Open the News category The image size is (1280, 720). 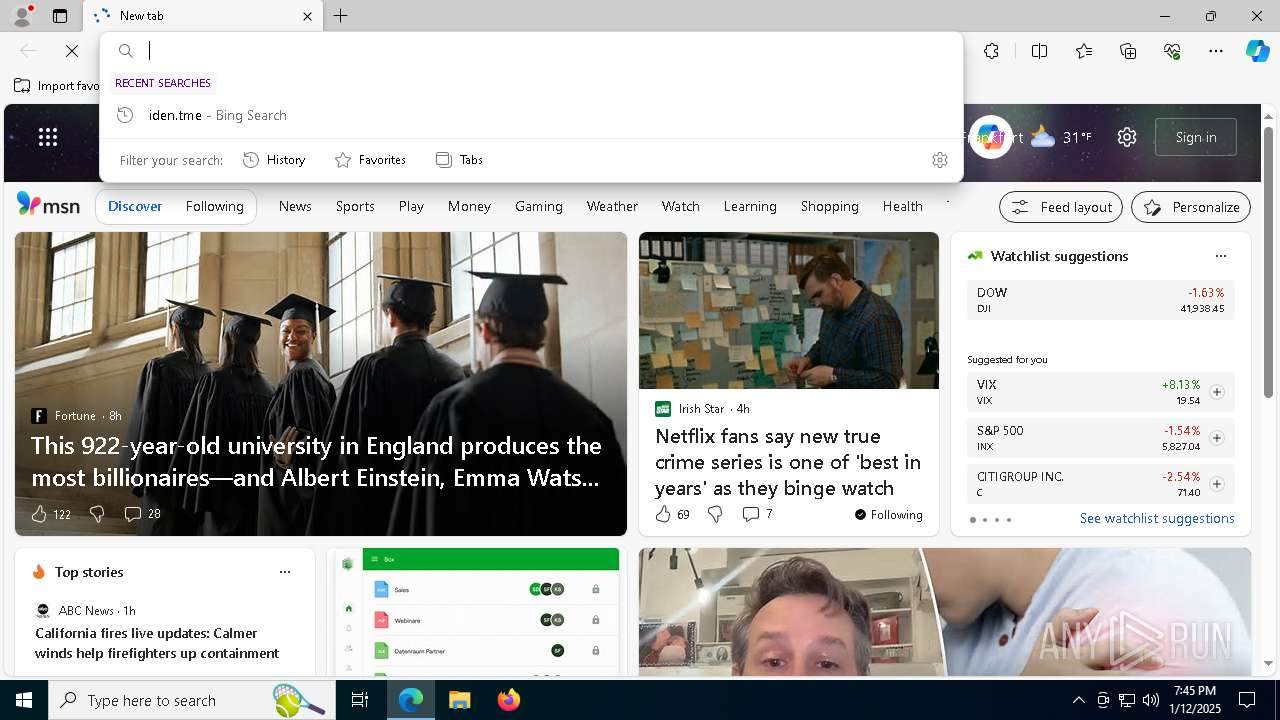[x=295, y=206]
